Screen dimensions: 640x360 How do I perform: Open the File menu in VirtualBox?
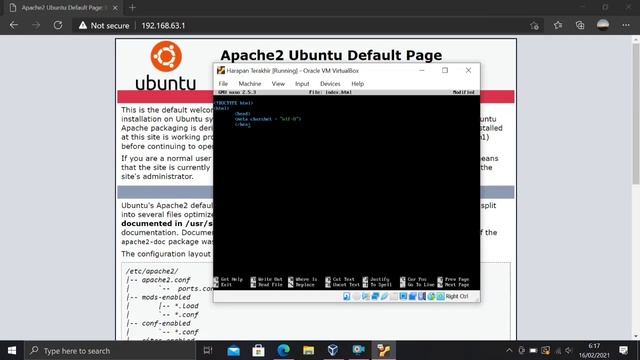tap(223, 84)
